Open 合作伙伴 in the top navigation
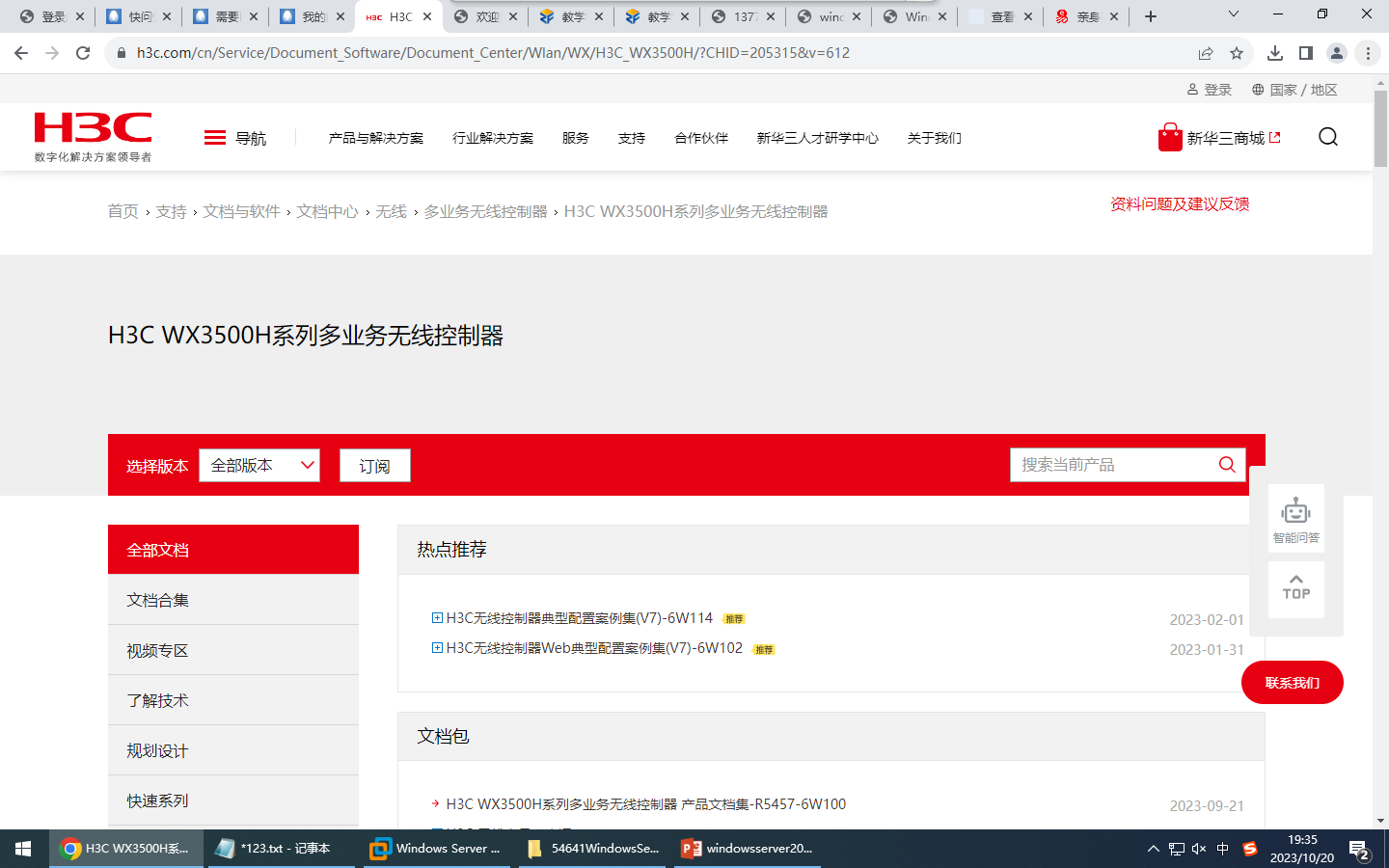The width and height of the screenshot is (1389, 868). click(701, 138)
